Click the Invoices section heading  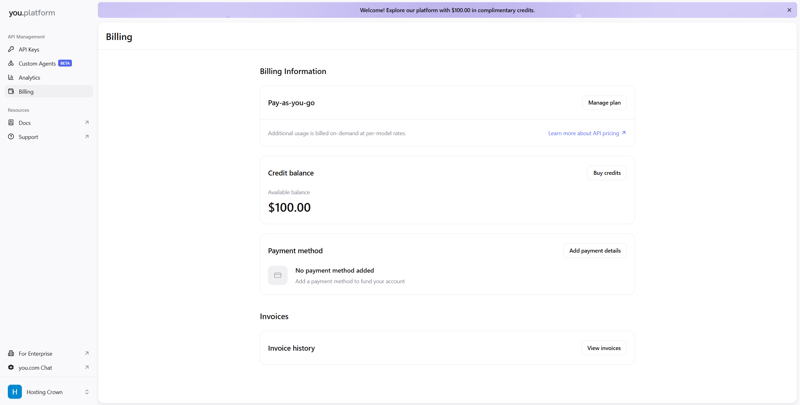[274, 316]
